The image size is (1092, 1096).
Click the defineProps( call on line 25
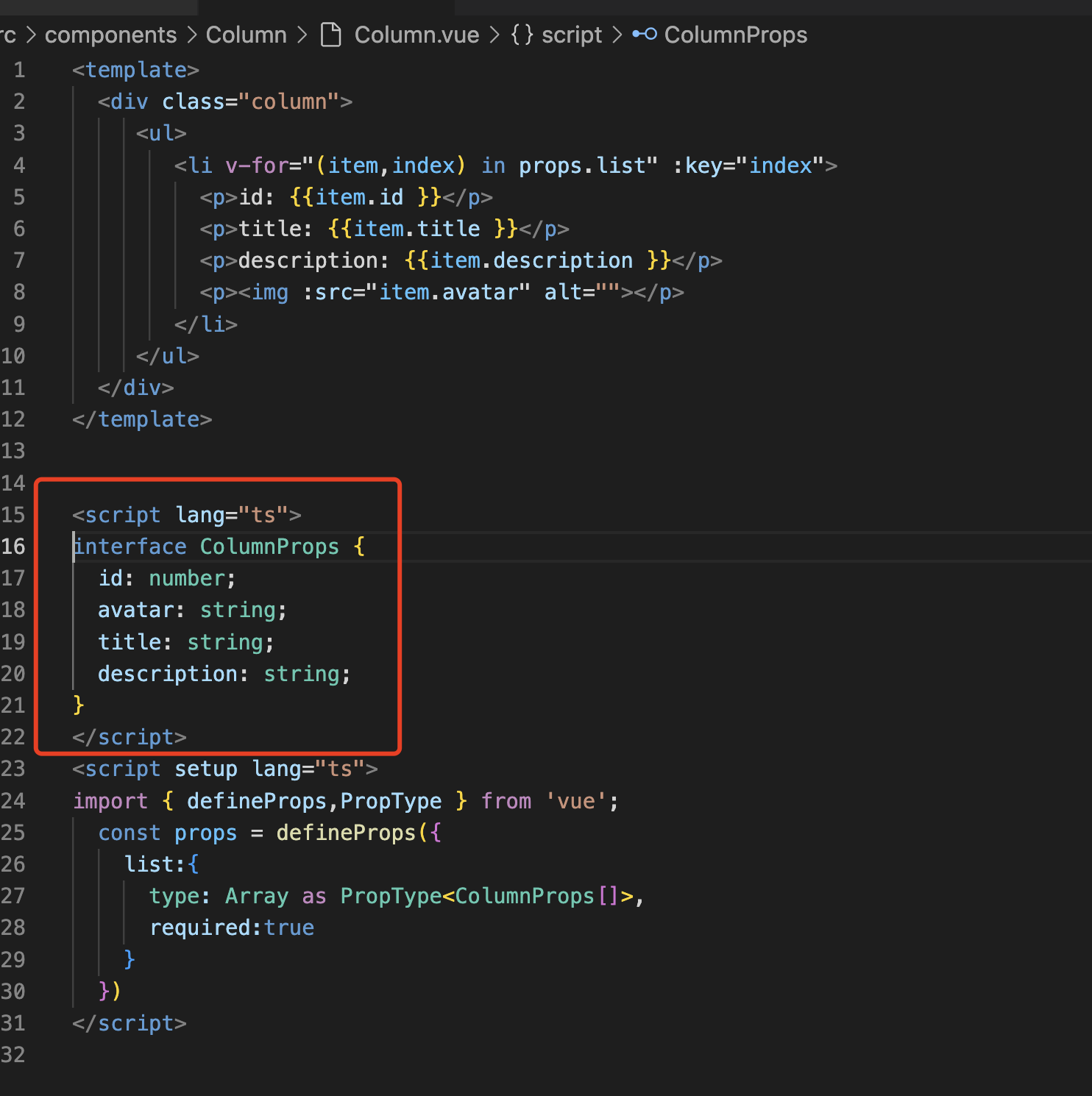(352, 833)
